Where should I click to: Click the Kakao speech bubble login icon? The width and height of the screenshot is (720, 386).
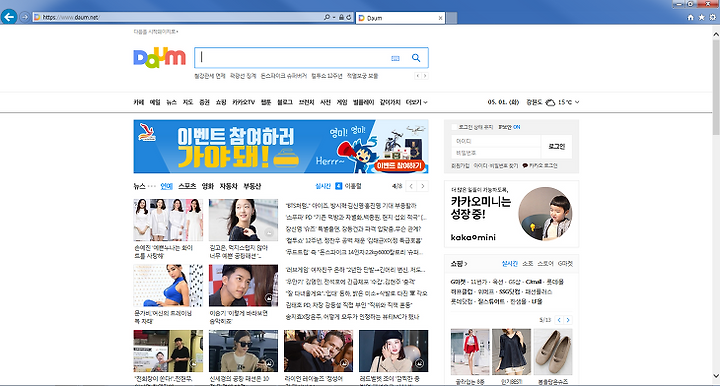[x=525, y=166]
